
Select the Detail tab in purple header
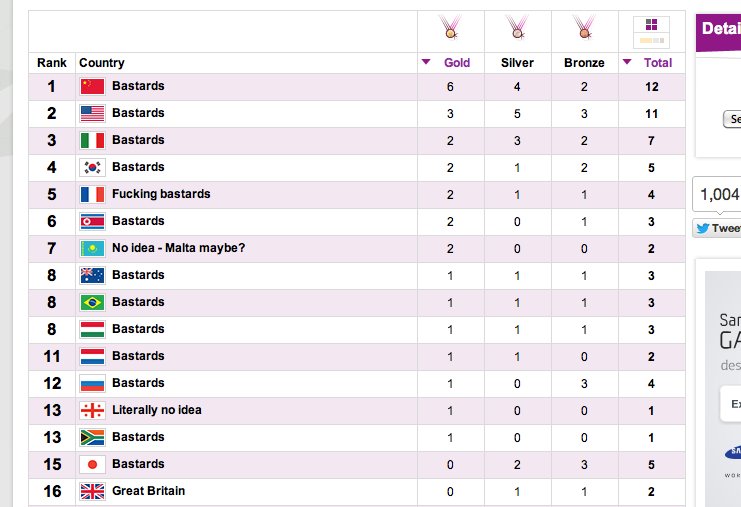coord(720,28)
